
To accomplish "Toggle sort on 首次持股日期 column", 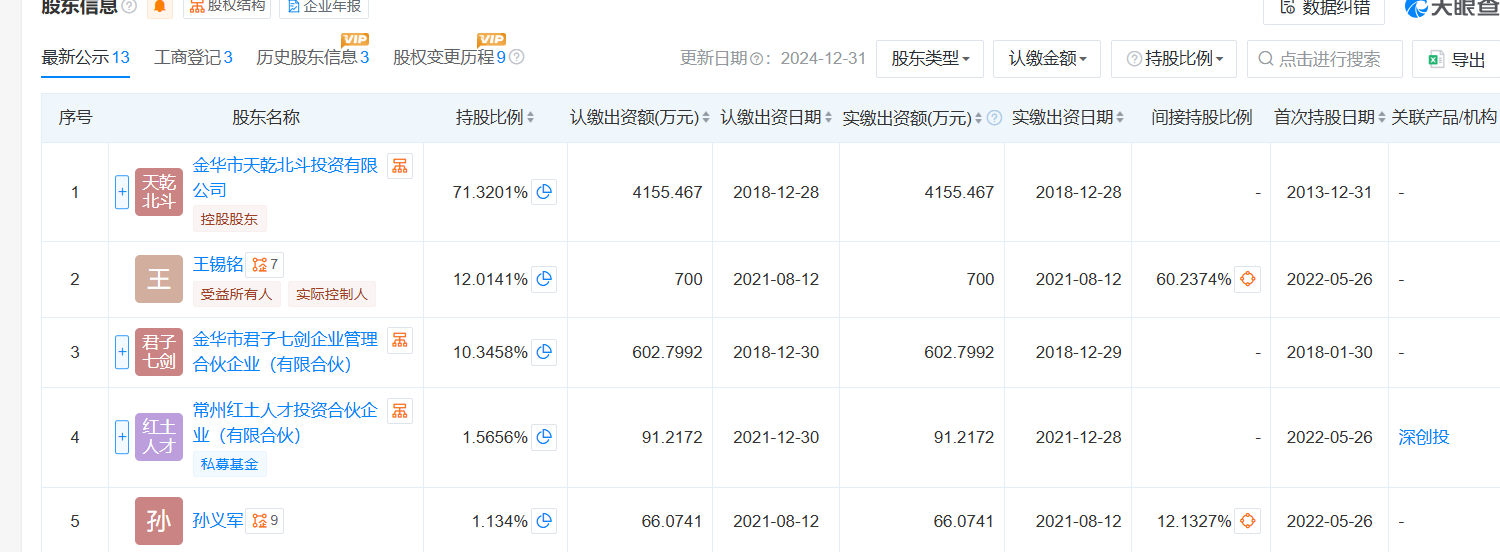I will (1381, 118).
